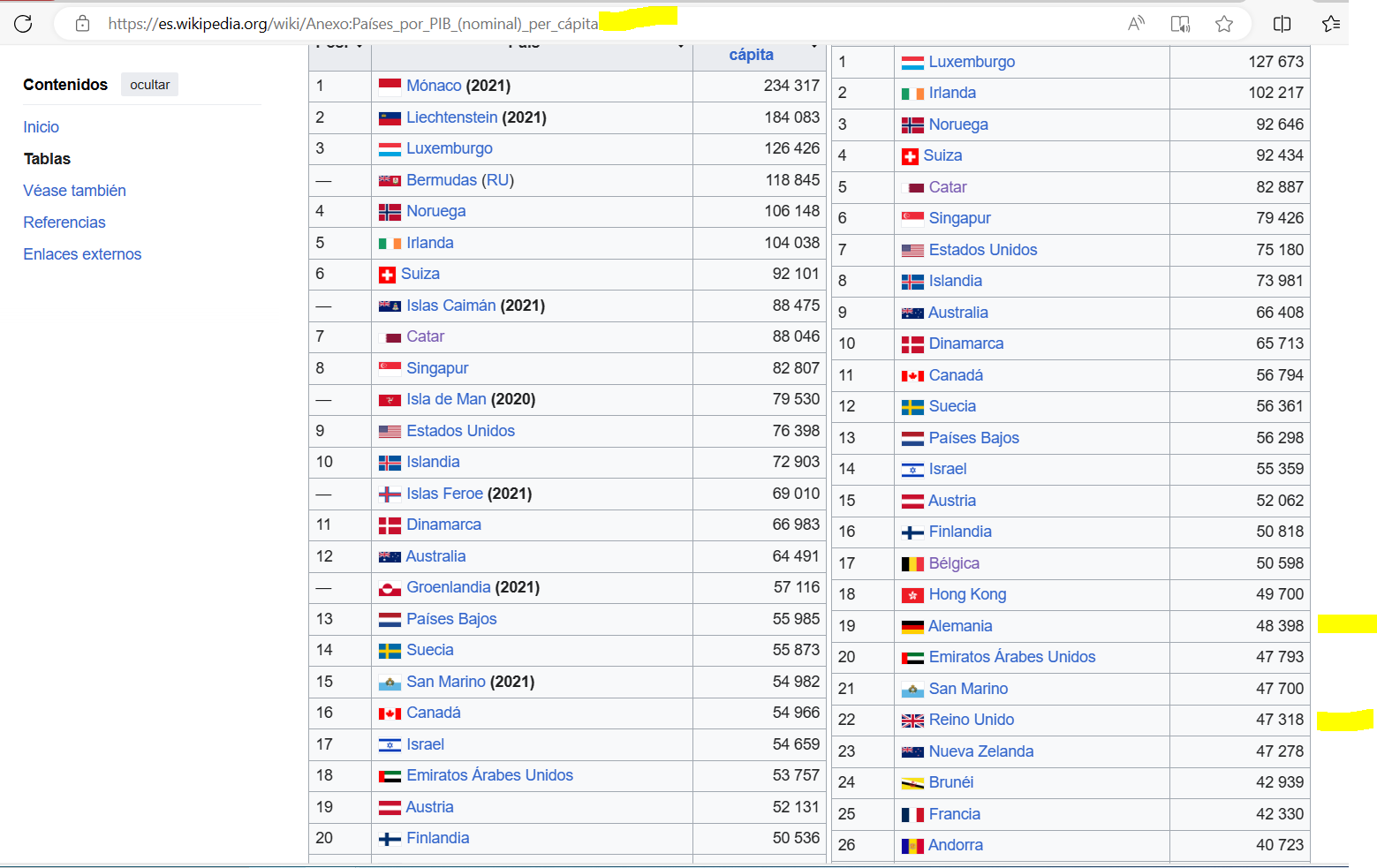The width and height of the screenshot is (1377, 868).
Task: Open Mónaco link in left table
Action: pyautogui.click(x=434, y=86)
